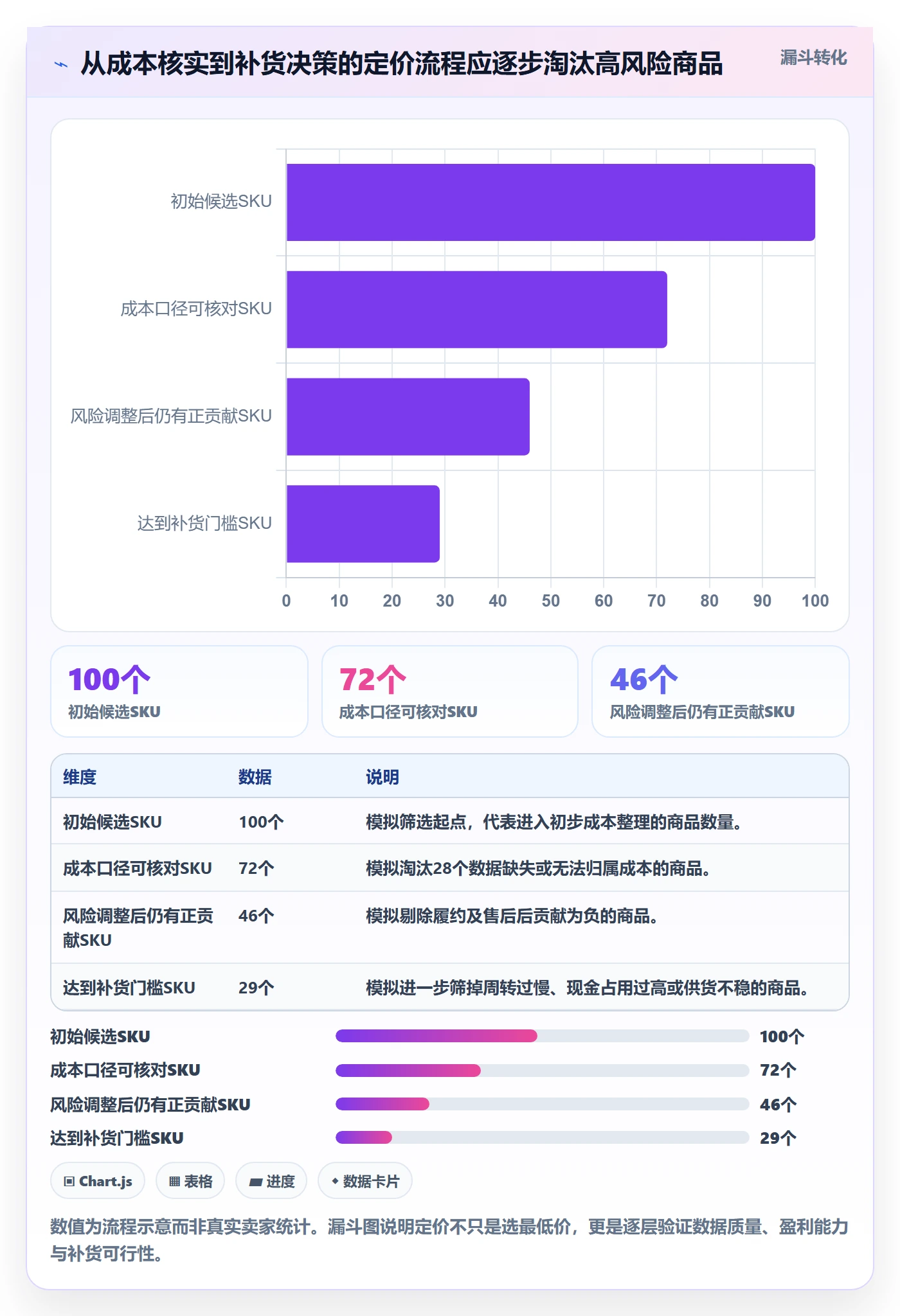The image size is (900, 1316).
Task: Select the 数据卡片 chip
Action: point(365,1181)
